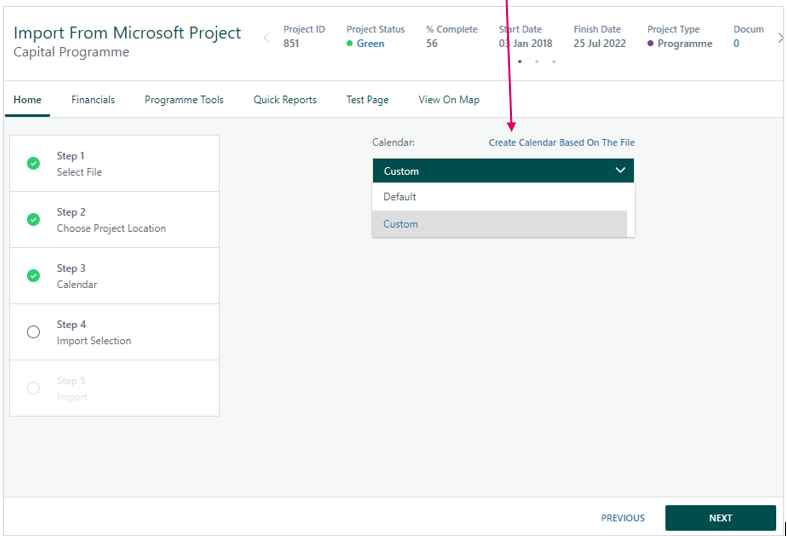This screenshot has width=787, height=536.
Task: Collapse the Custom calendar dropdown chevron
Action: [620, 170]
